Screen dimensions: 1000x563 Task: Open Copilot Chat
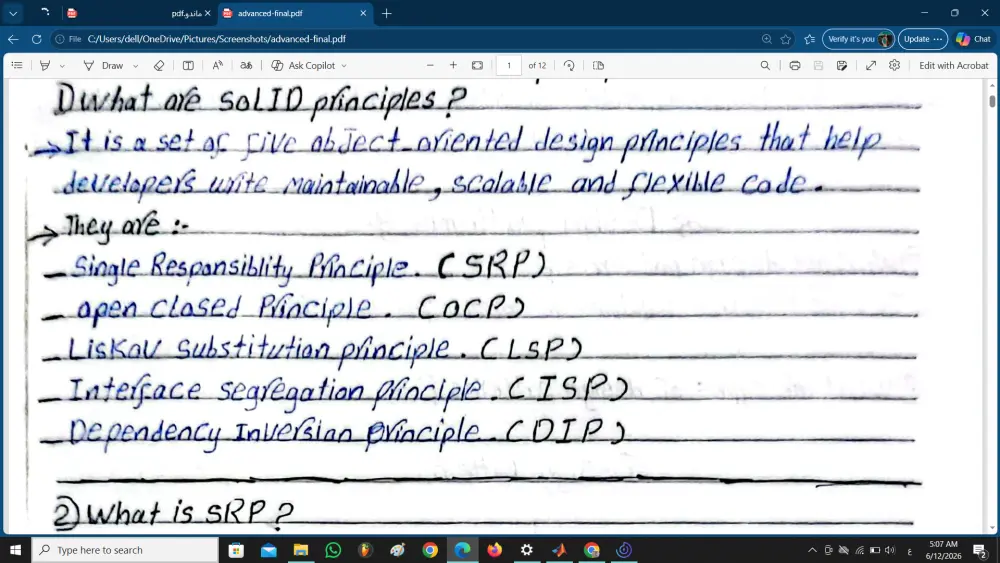point(974,39)
